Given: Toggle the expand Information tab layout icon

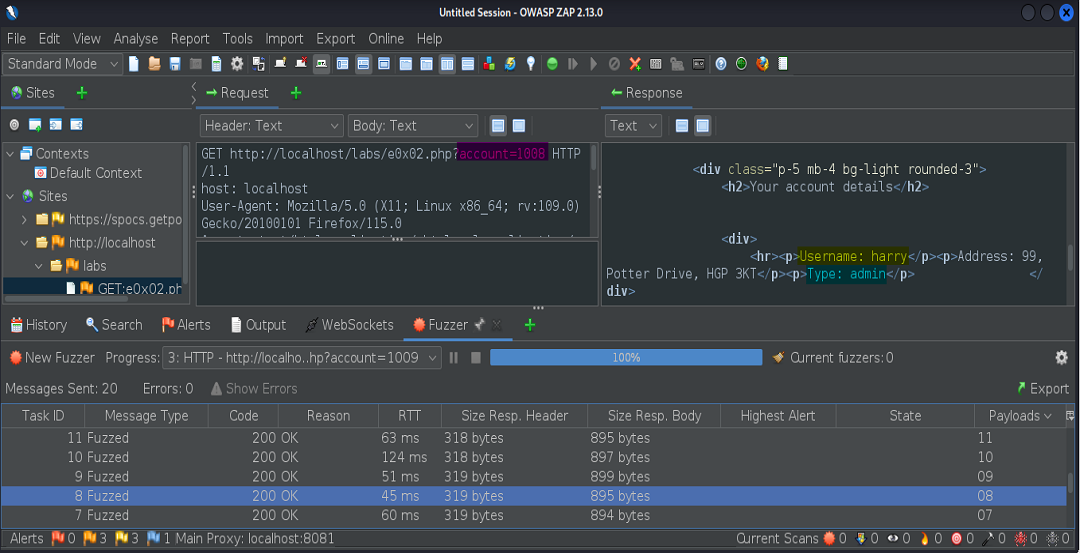Looking at the screenshot, I should tap(364, 64).
